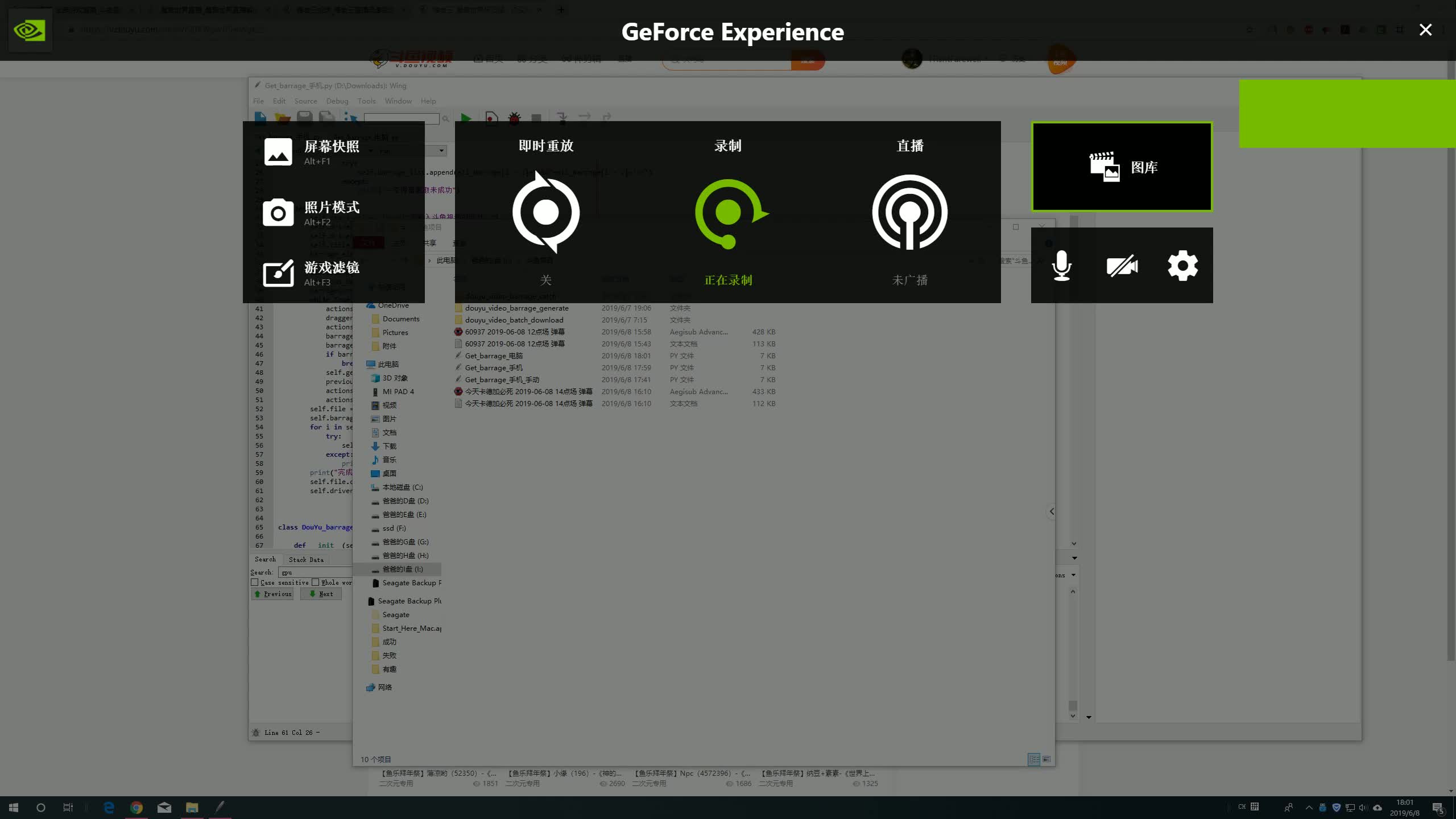Open the Mail app from taskbar

click(x=164, y=807)
